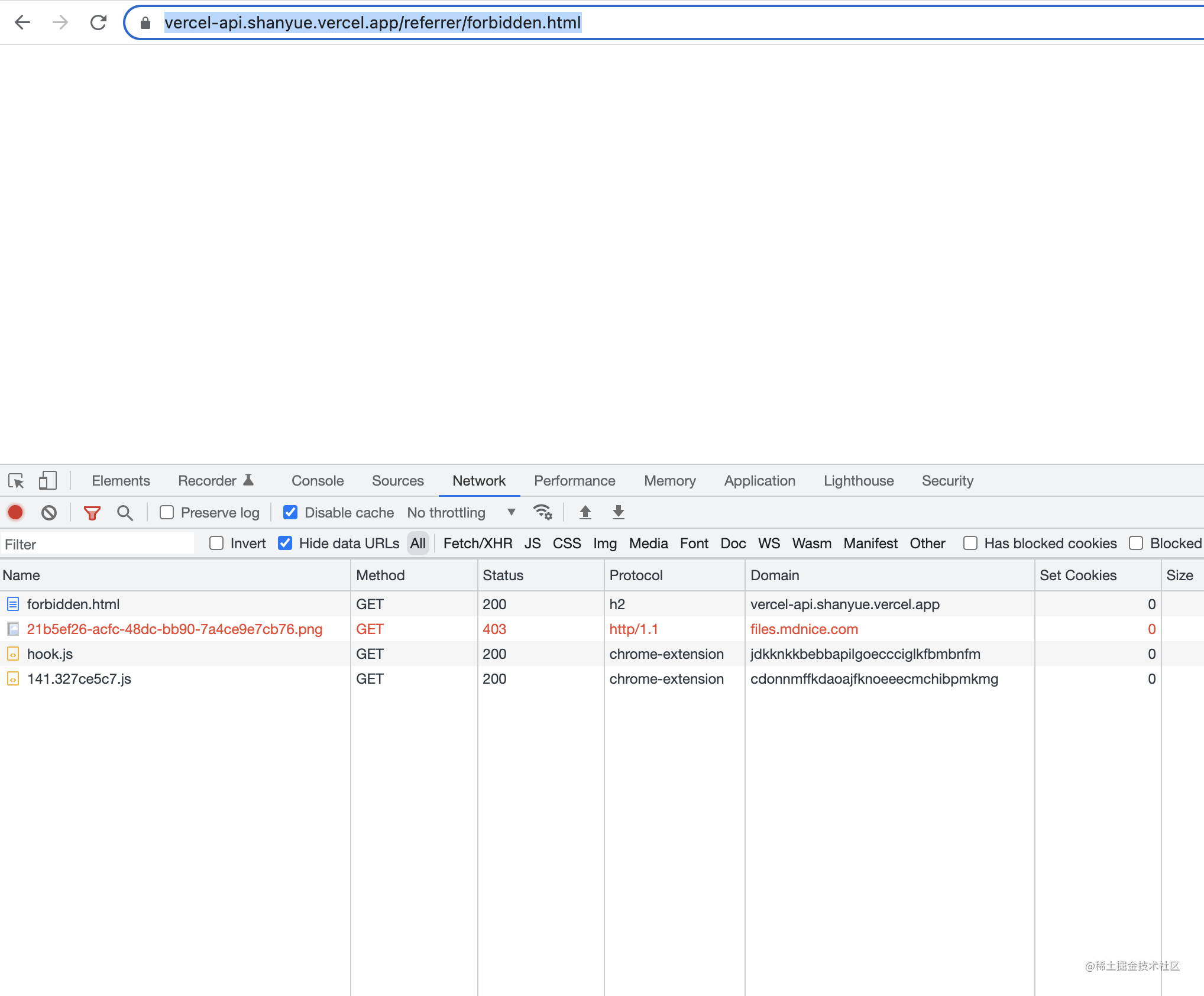Sort by the Protocol column header

click(x=675, y=575)
